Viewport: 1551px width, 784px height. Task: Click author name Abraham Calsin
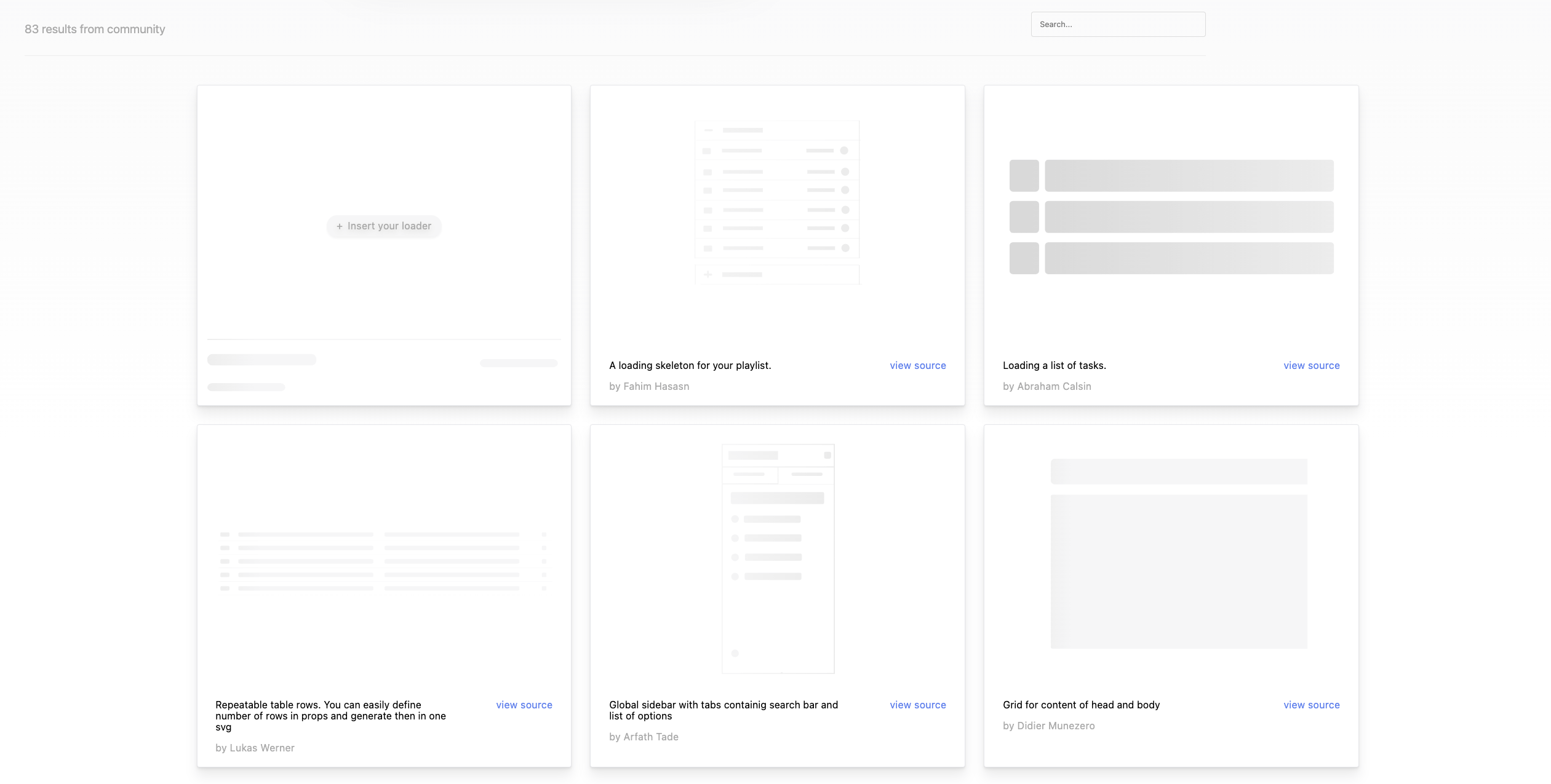tap(1054, 386)
